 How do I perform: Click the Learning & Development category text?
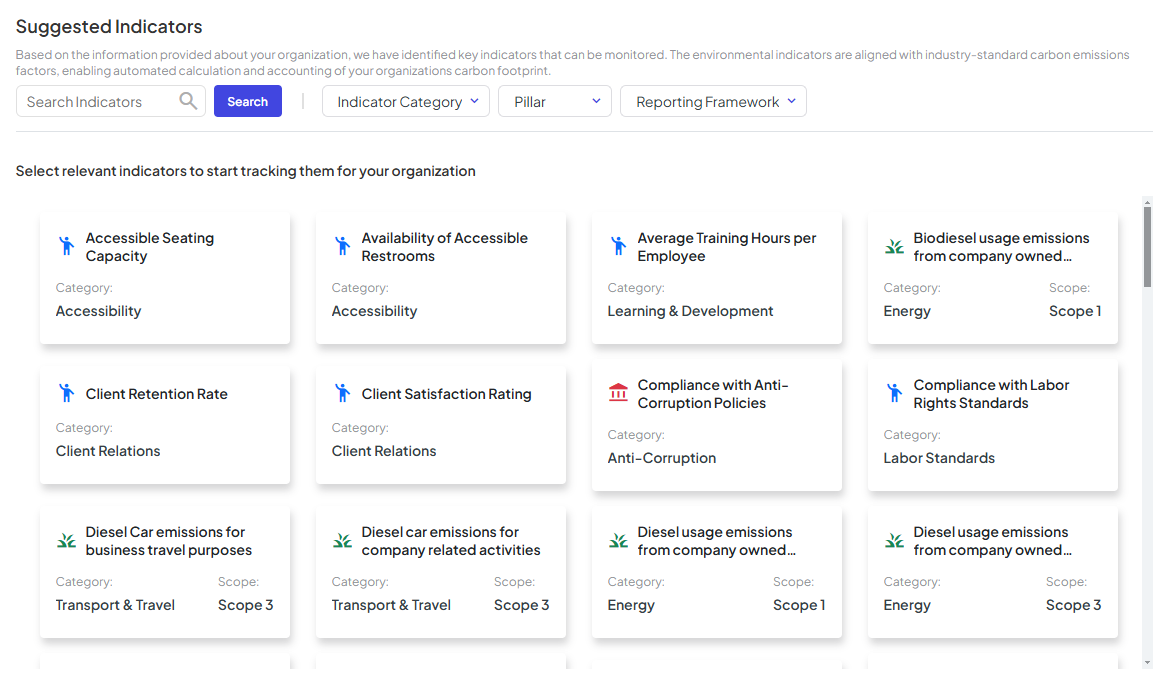click(x=690, y=311)
